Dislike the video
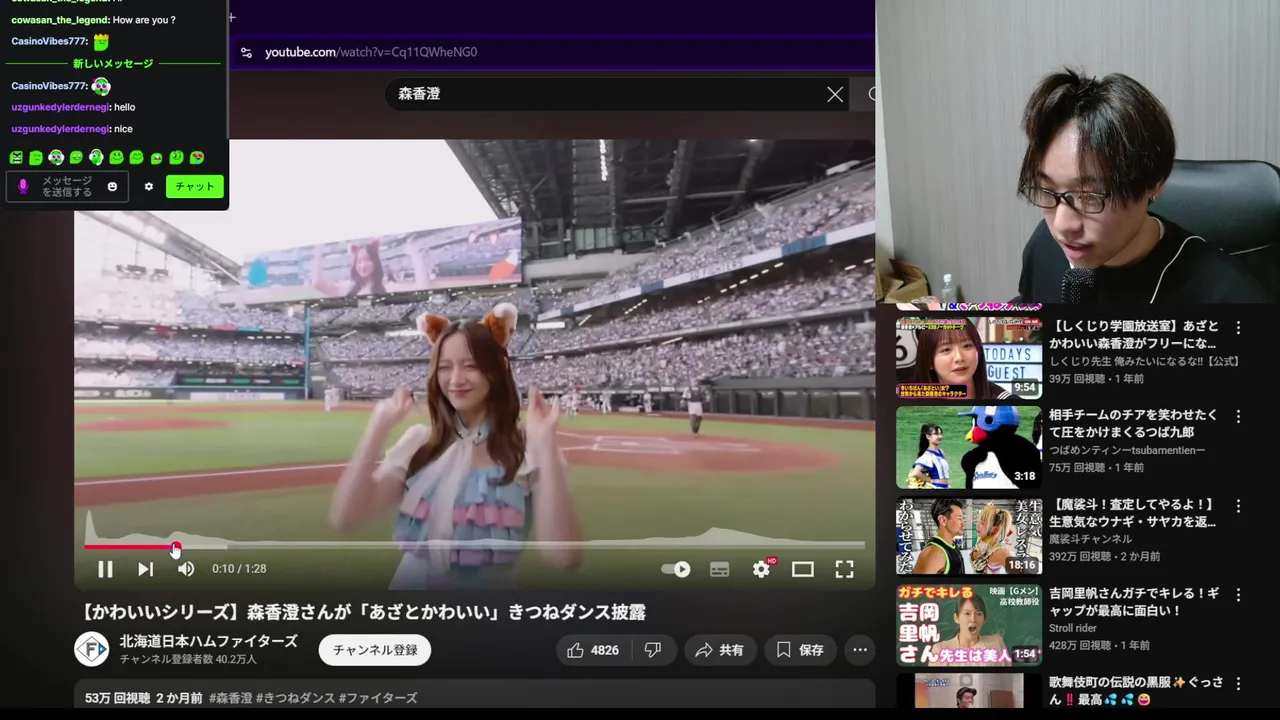 653,650
